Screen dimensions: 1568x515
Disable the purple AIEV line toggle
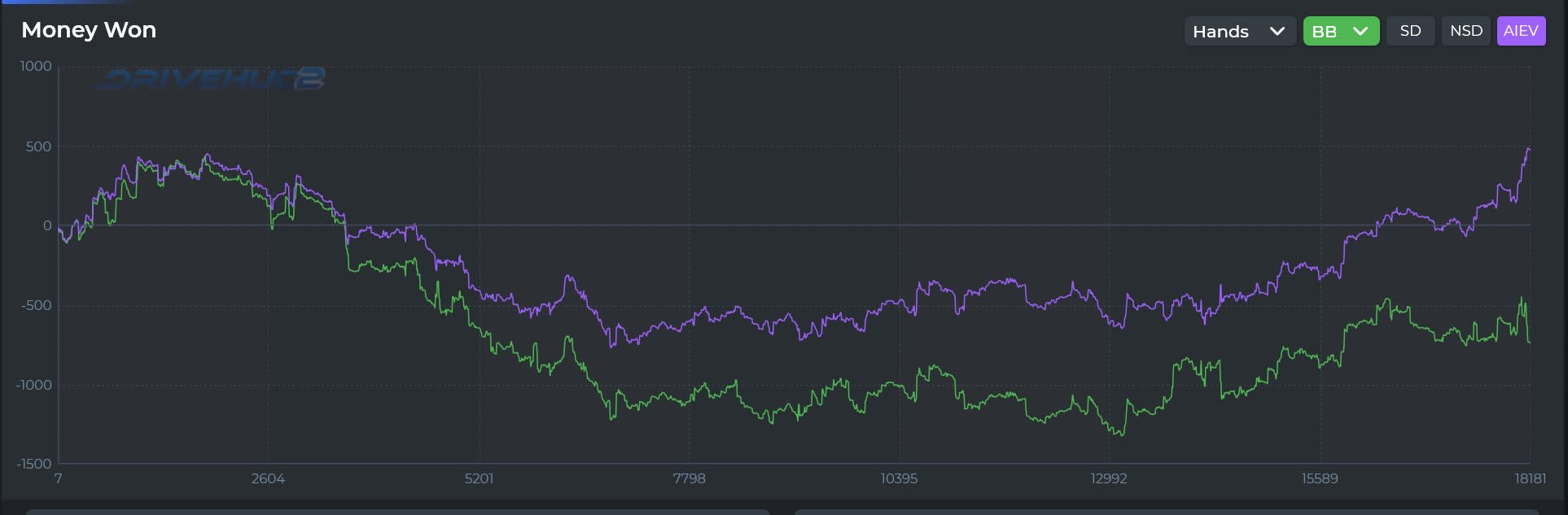coord(1521,31)
